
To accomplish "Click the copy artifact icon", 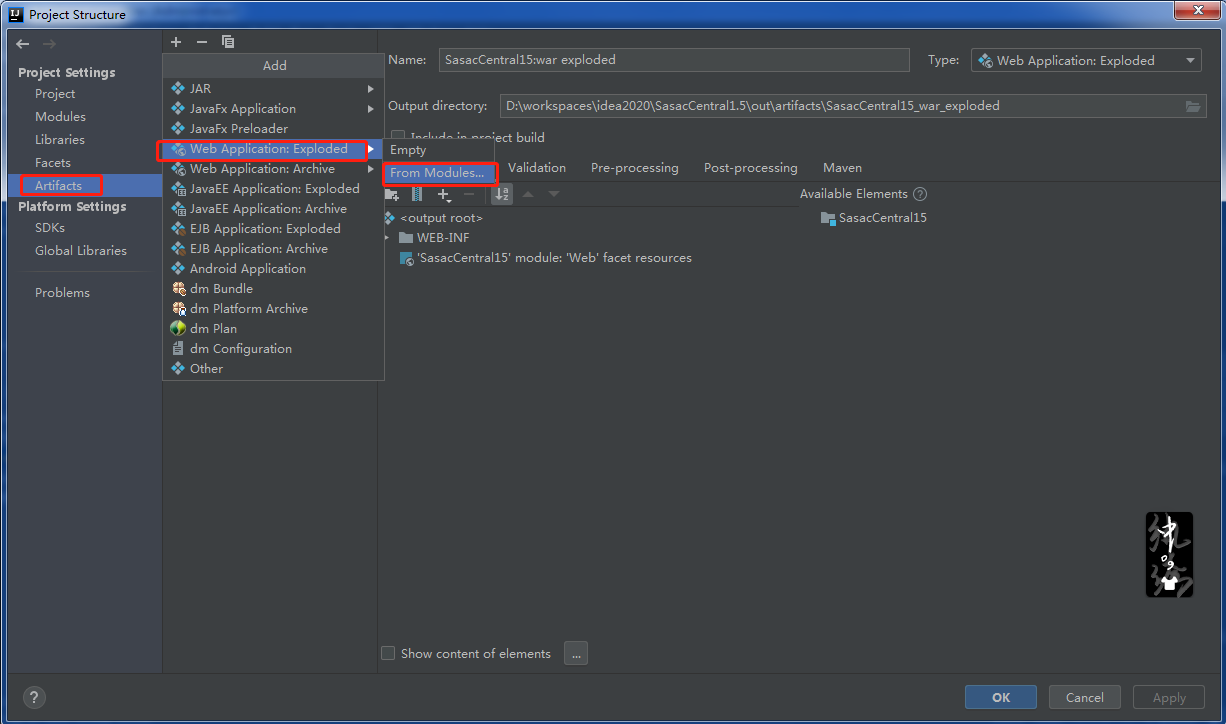I will (x=228, y=42).
